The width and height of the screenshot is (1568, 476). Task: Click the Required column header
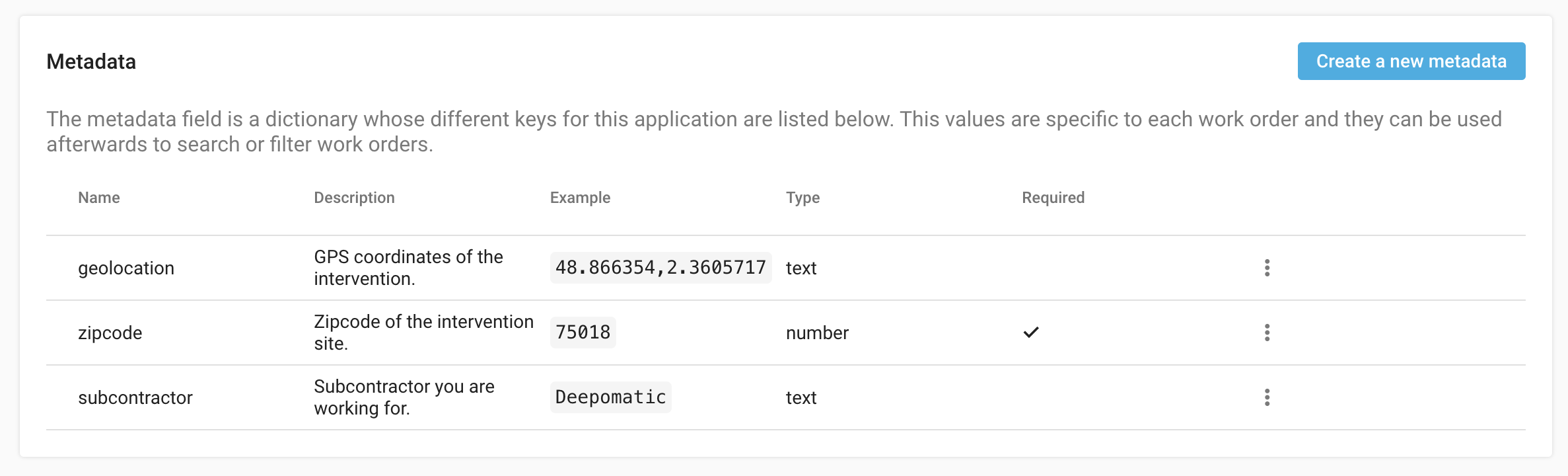[1053, 198]
